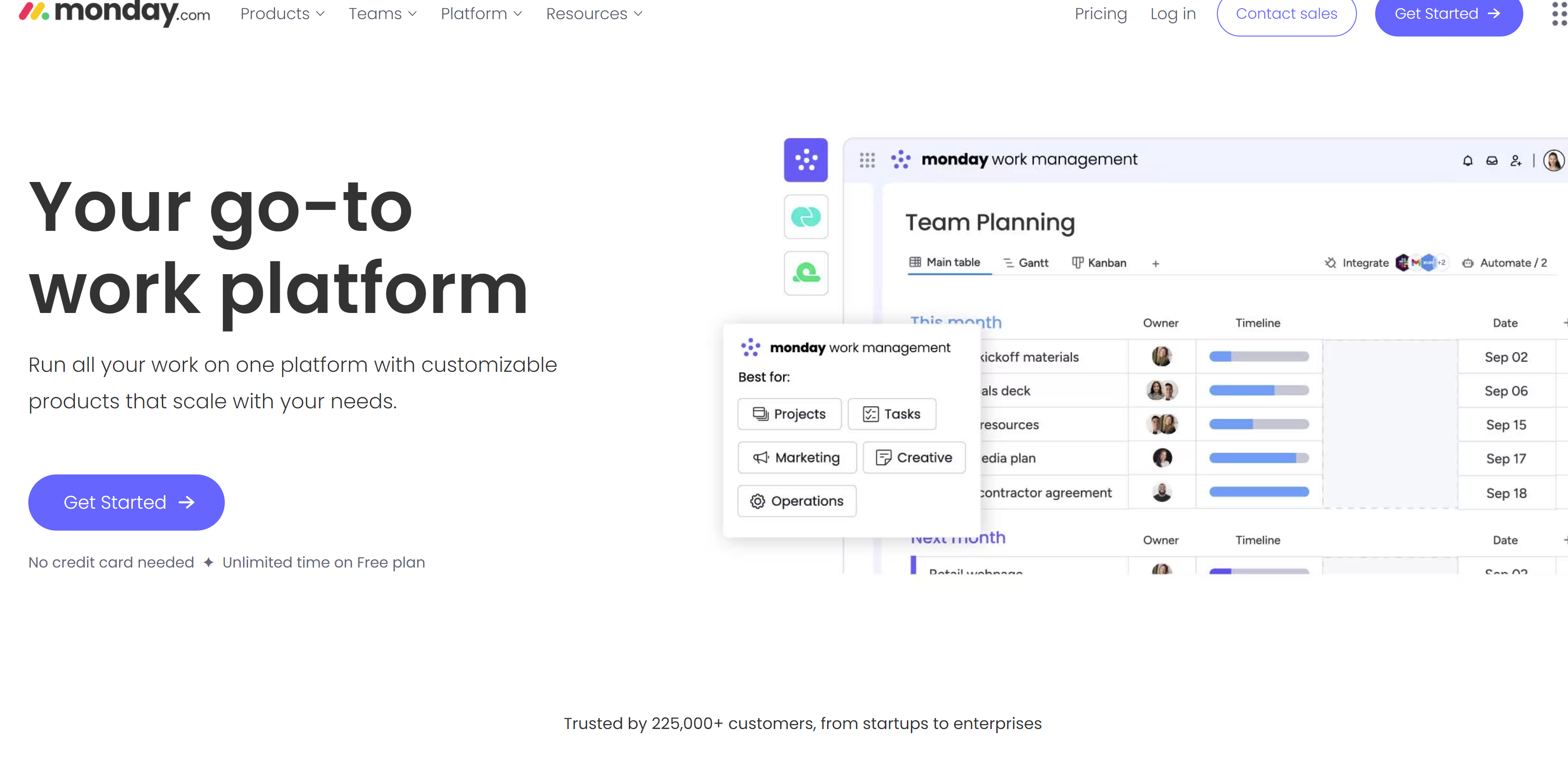Click the Automate robot icon

[1468, 263]
